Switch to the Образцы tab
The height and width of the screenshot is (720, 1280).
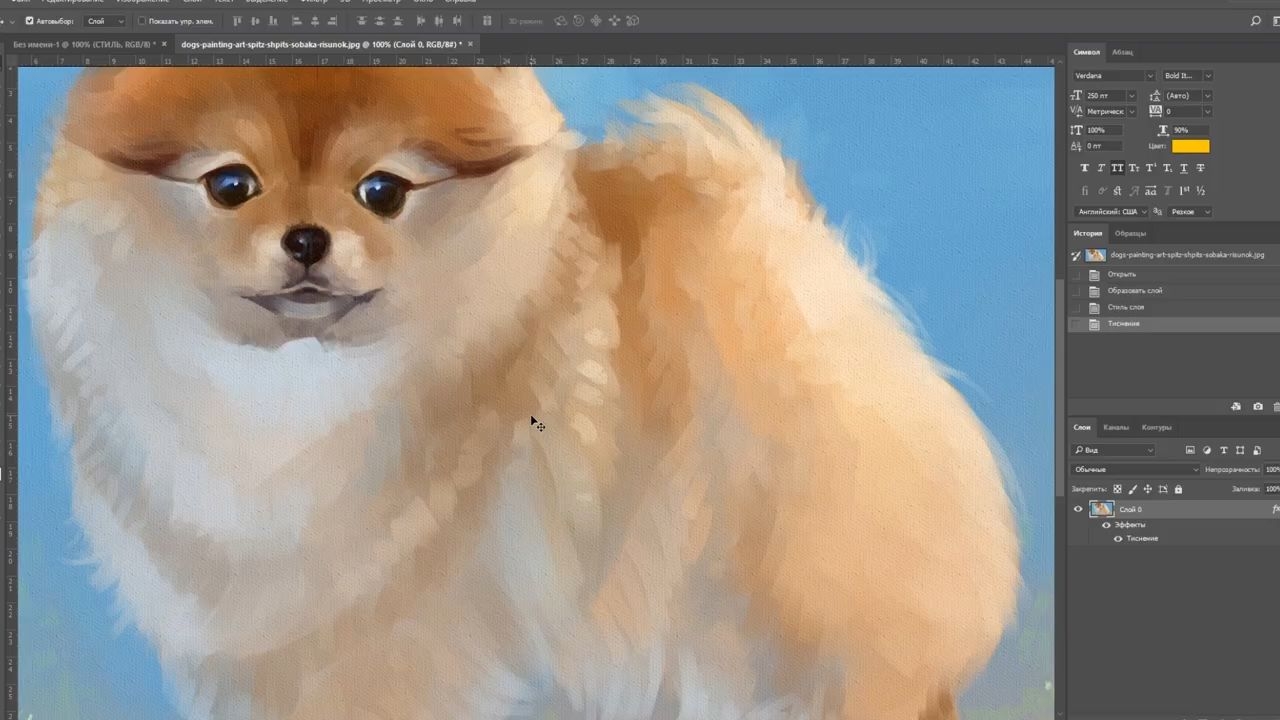coord(1131,233)
